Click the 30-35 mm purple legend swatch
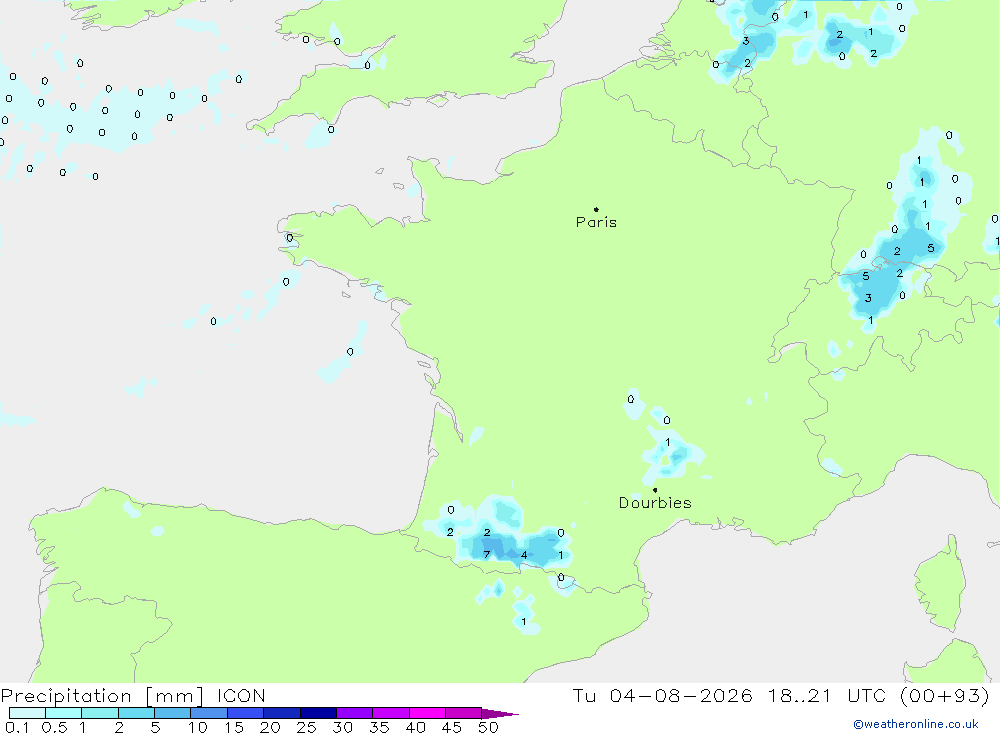Image resolution: width=1000 pixels, height=733 pixels. pos(354,713)
